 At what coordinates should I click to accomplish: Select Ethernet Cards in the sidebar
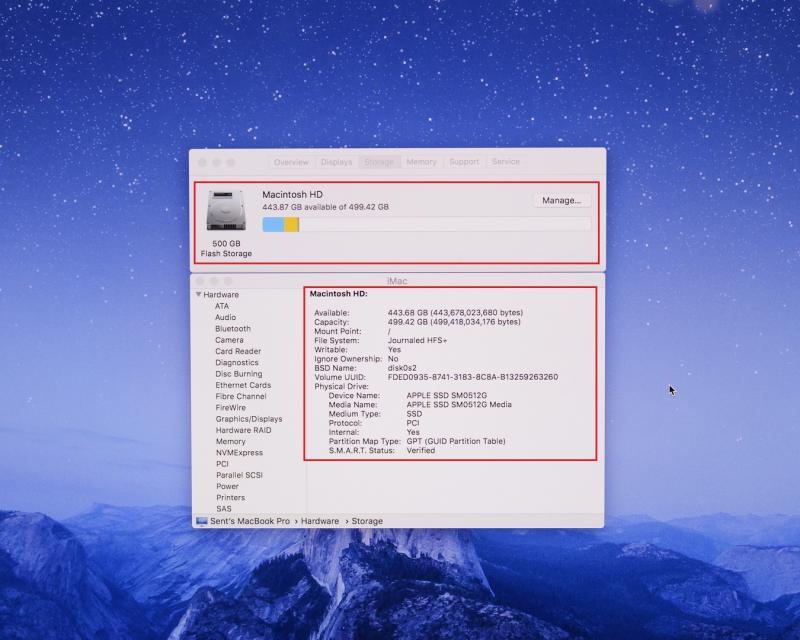(243, 385)
